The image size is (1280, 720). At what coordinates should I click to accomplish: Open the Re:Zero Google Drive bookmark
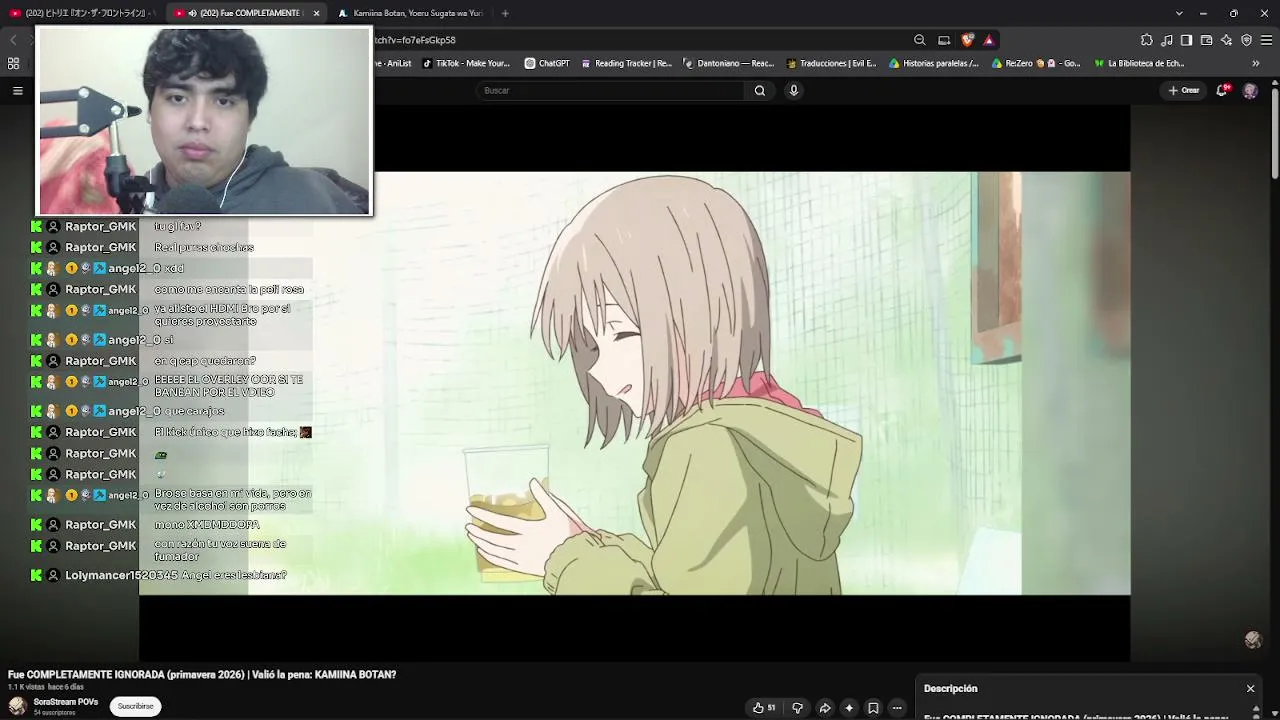click(1037, 63)
